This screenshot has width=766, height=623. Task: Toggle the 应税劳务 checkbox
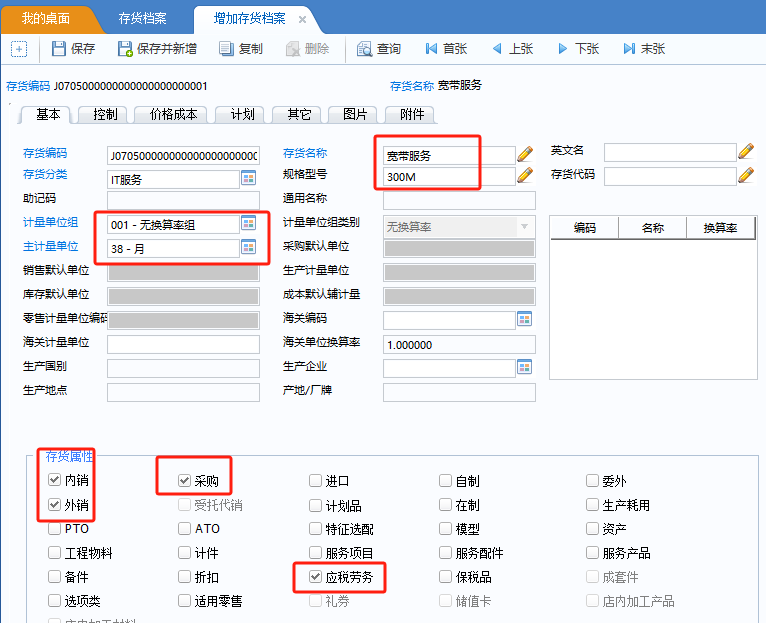pyautogui.click(x=316, y=577)
